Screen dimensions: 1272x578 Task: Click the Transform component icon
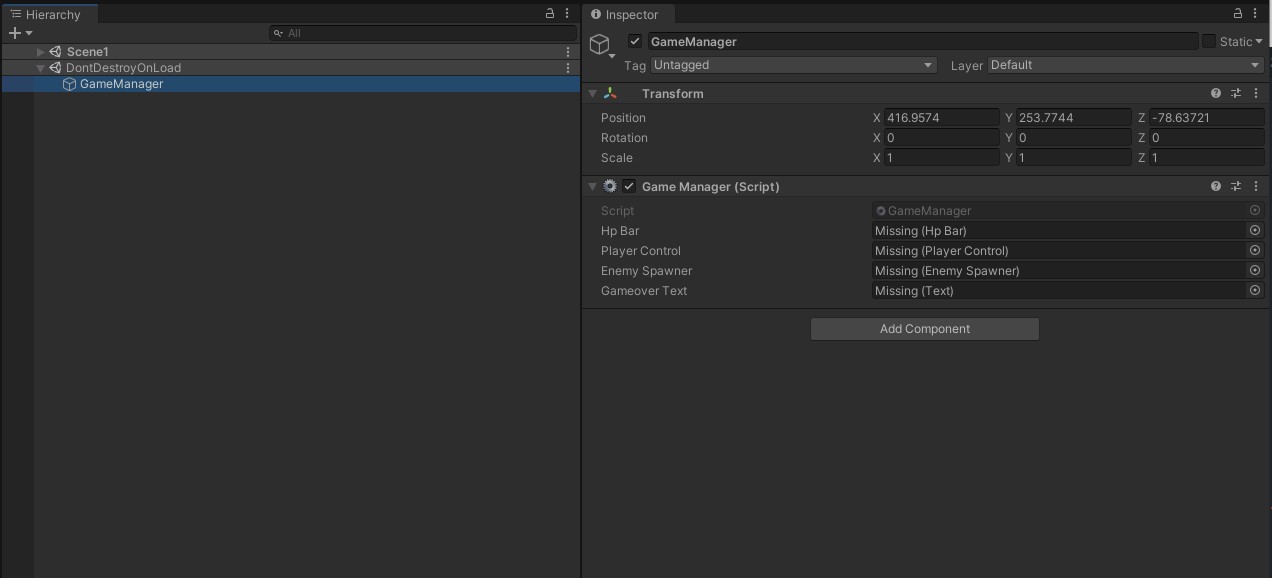tap(611, 93)
